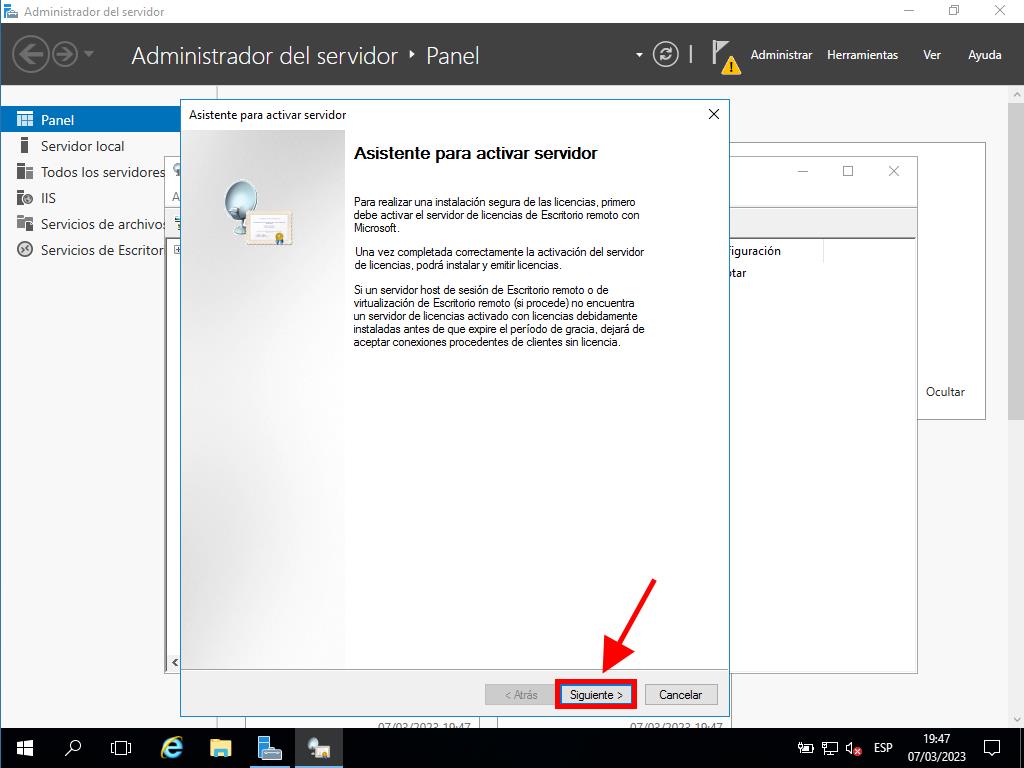Viewport: 1024px width, 768px height.
Task: Open the Ayuda menu
Action: point(984,55)
